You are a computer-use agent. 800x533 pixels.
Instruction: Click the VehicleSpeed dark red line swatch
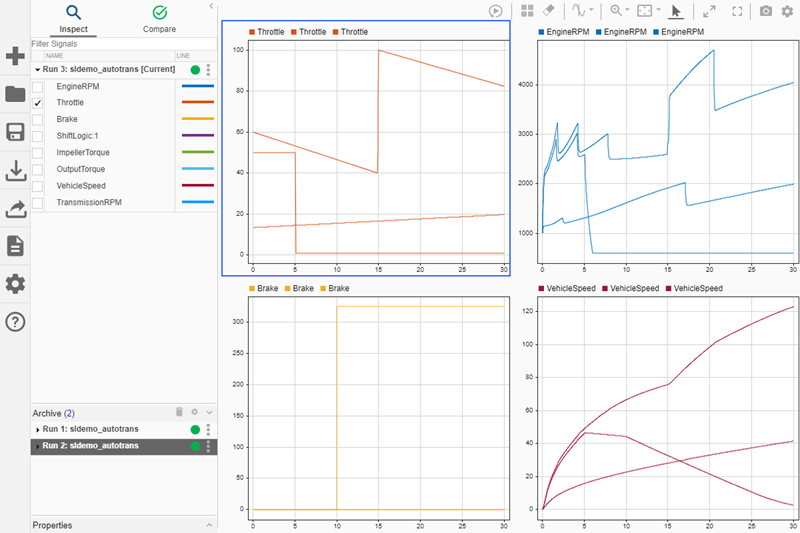point(198,185)
